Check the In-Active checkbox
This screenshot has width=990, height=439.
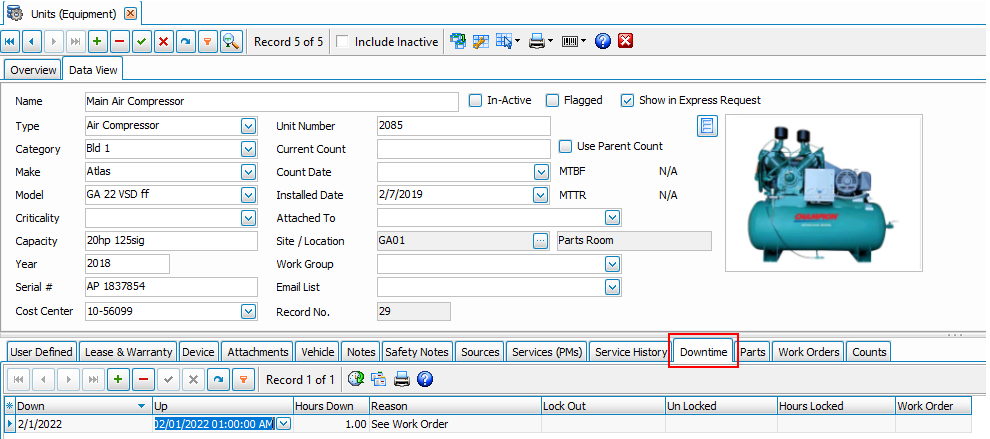tap(475, 100)
